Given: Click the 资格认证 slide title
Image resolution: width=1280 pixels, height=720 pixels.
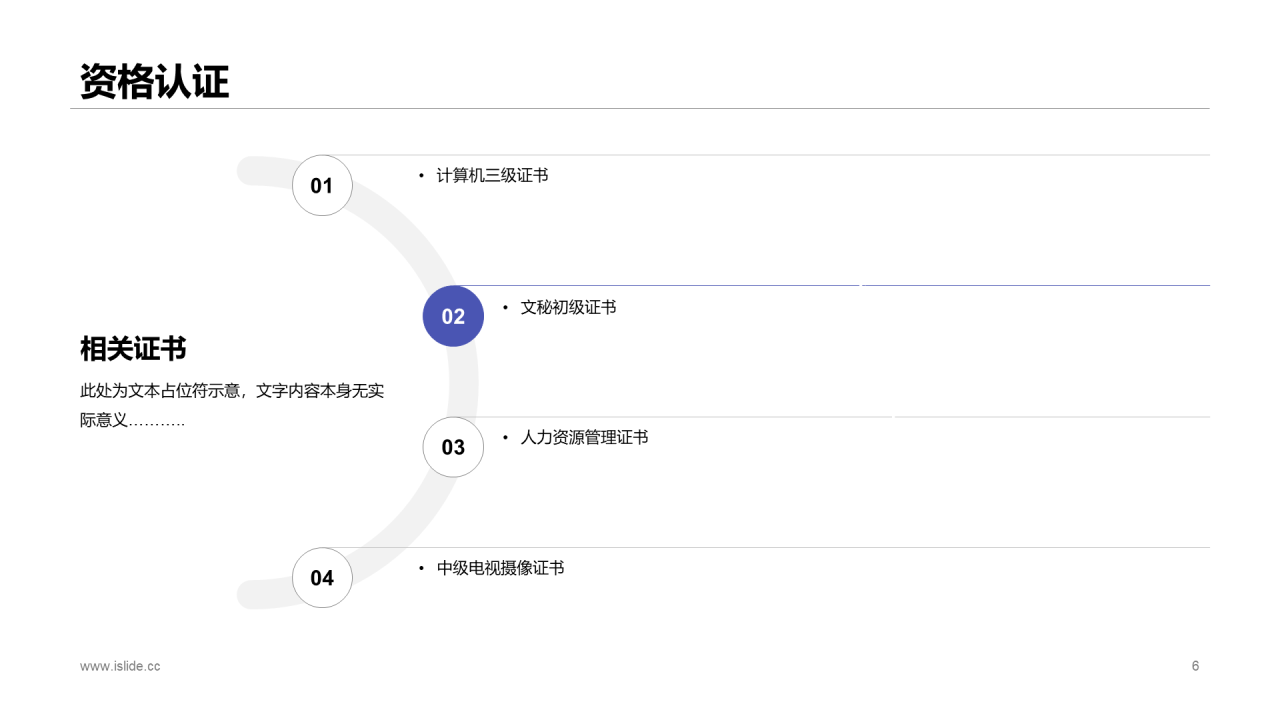Looking at the screenshot, I should (155, 81).
